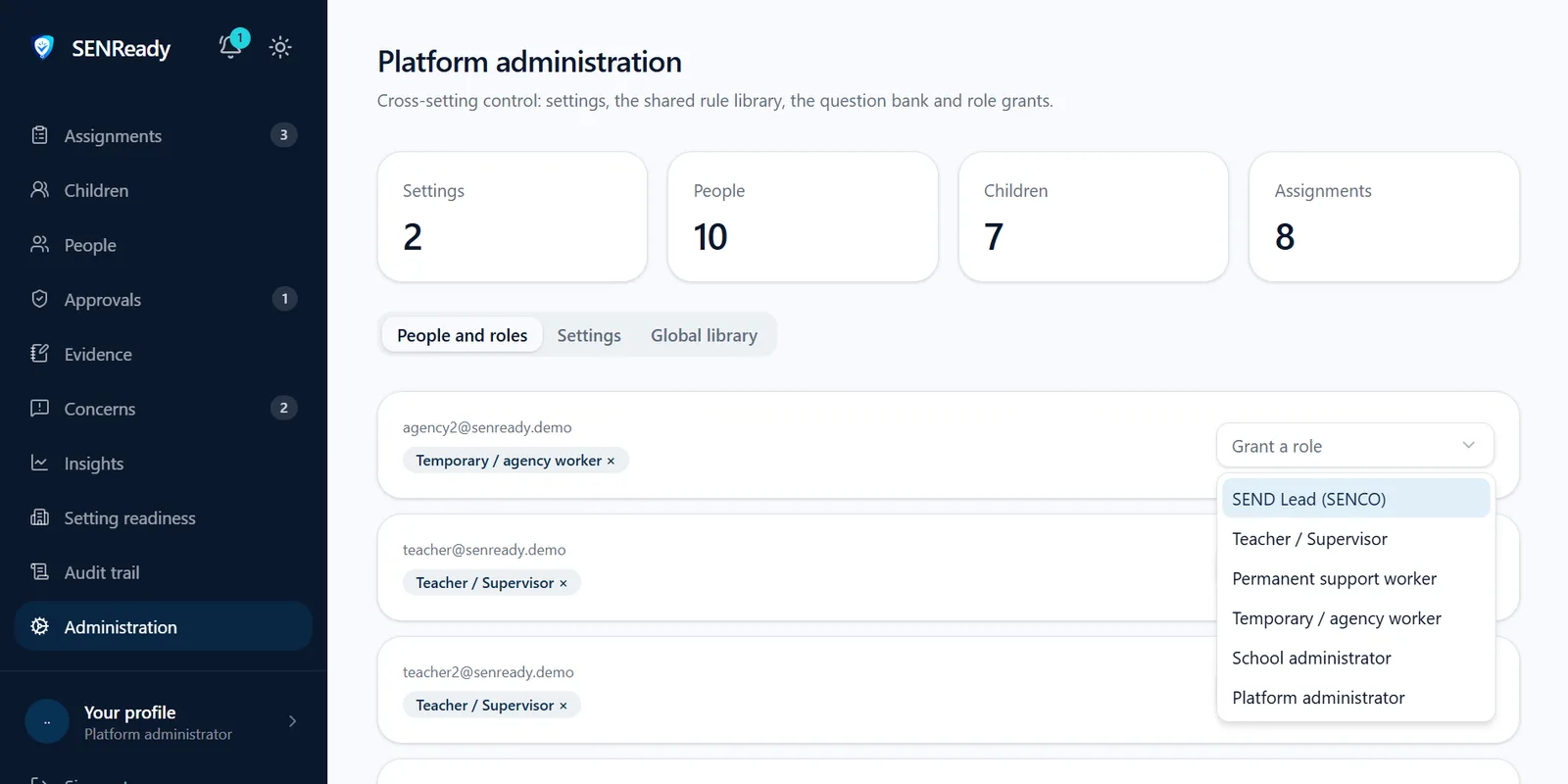Choose School administrator role option
The height and width of the screenshot is (784, 1568).
pos(1355,658)
